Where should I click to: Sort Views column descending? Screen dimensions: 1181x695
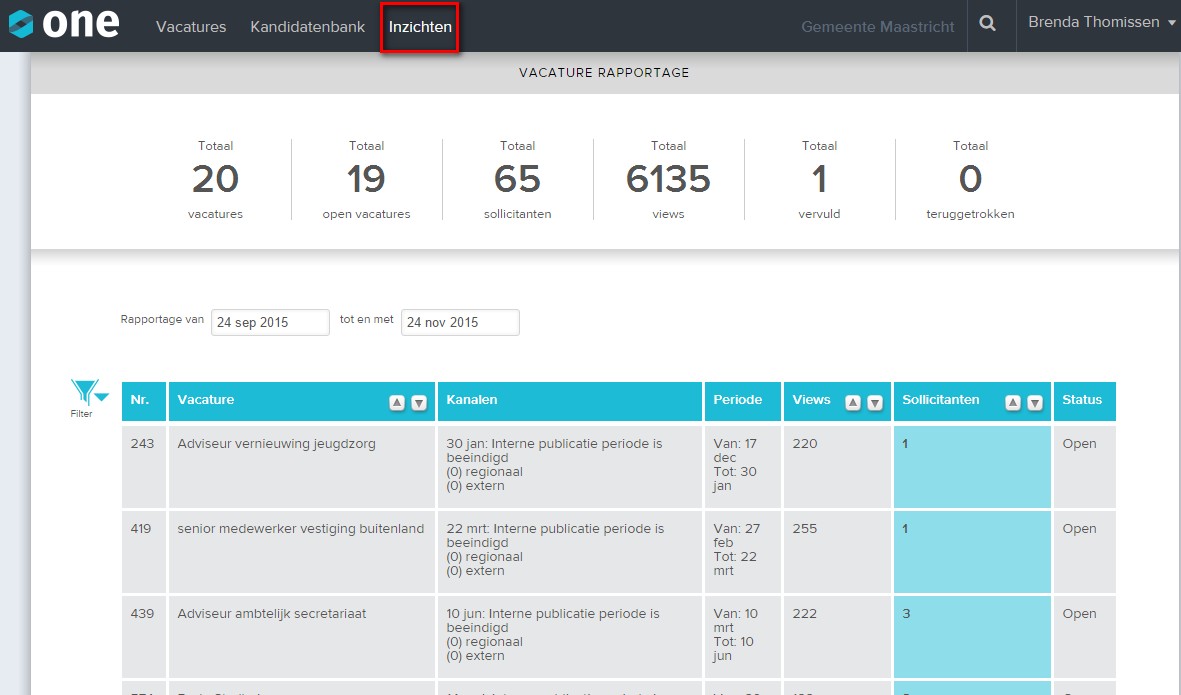coord(875,402)
